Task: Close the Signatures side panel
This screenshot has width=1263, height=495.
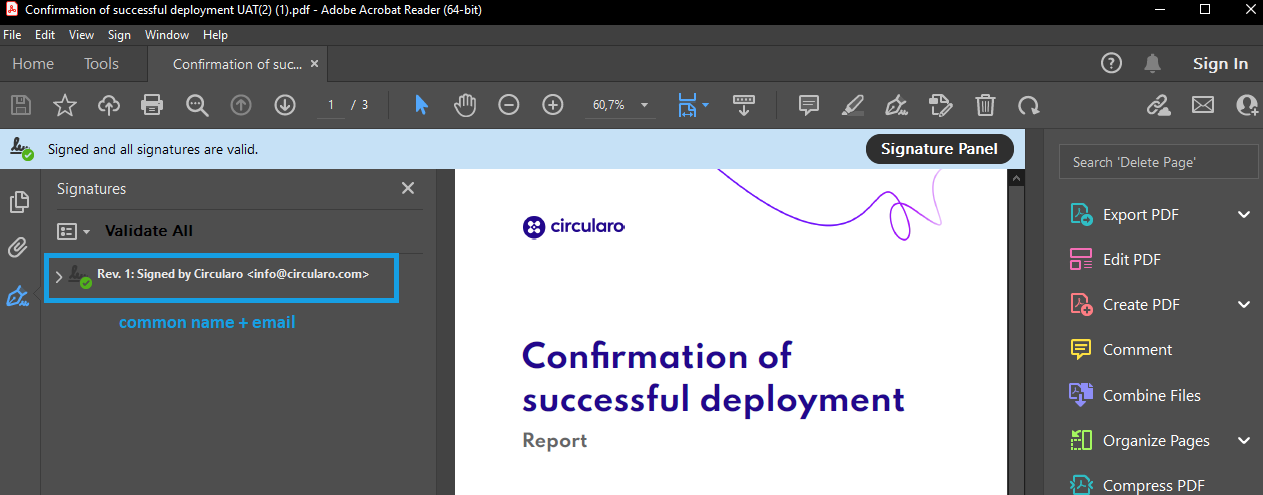Action: coord(408,188)
